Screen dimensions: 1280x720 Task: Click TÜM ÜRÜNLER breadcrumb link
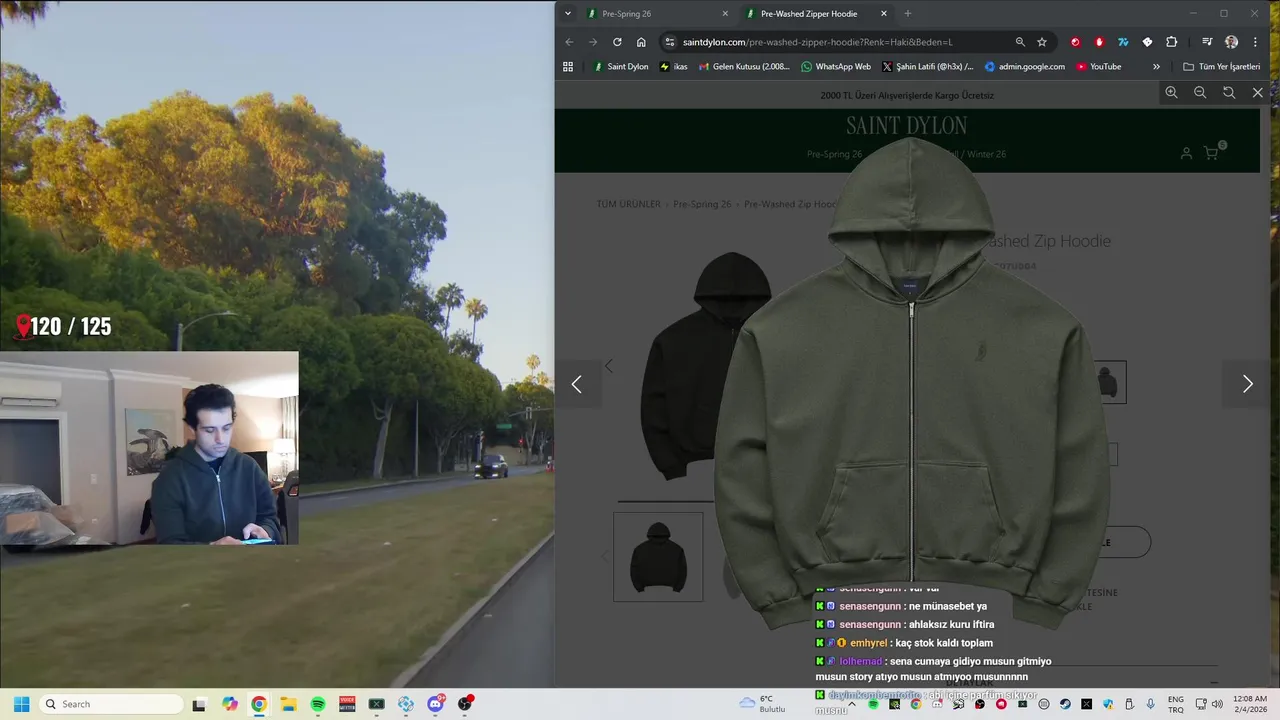click(628, 204)
